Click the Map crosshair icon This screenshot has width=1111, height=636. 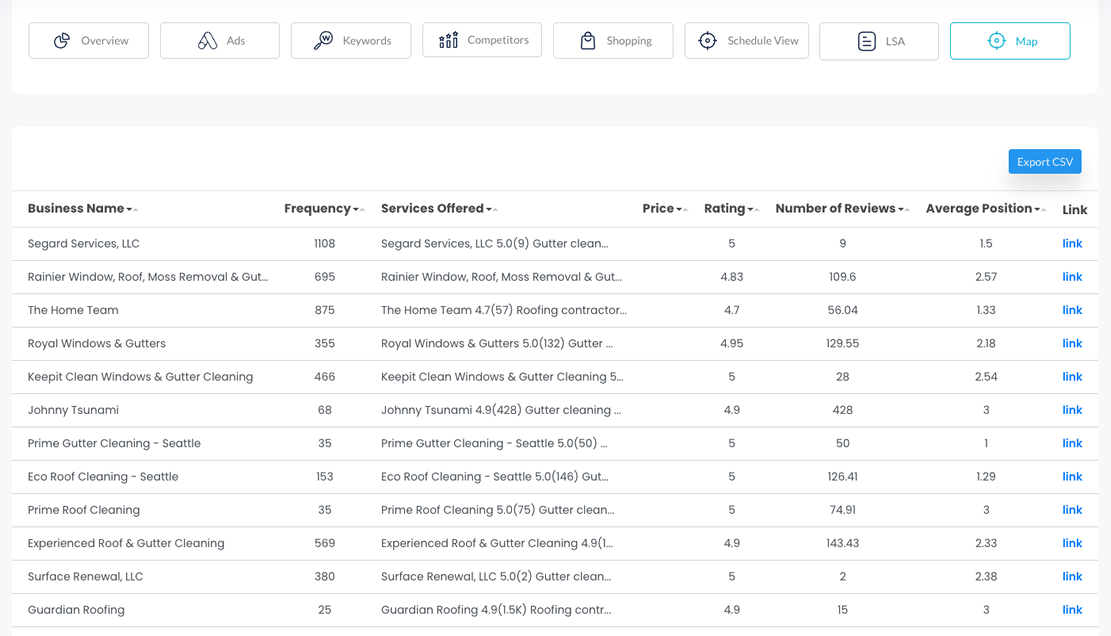pos(996,41)
